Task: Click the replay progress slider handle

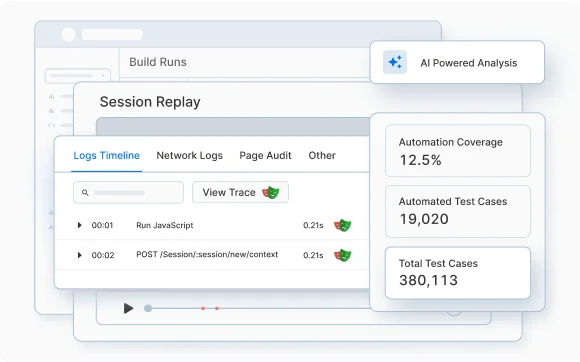Action: (148, 308)
